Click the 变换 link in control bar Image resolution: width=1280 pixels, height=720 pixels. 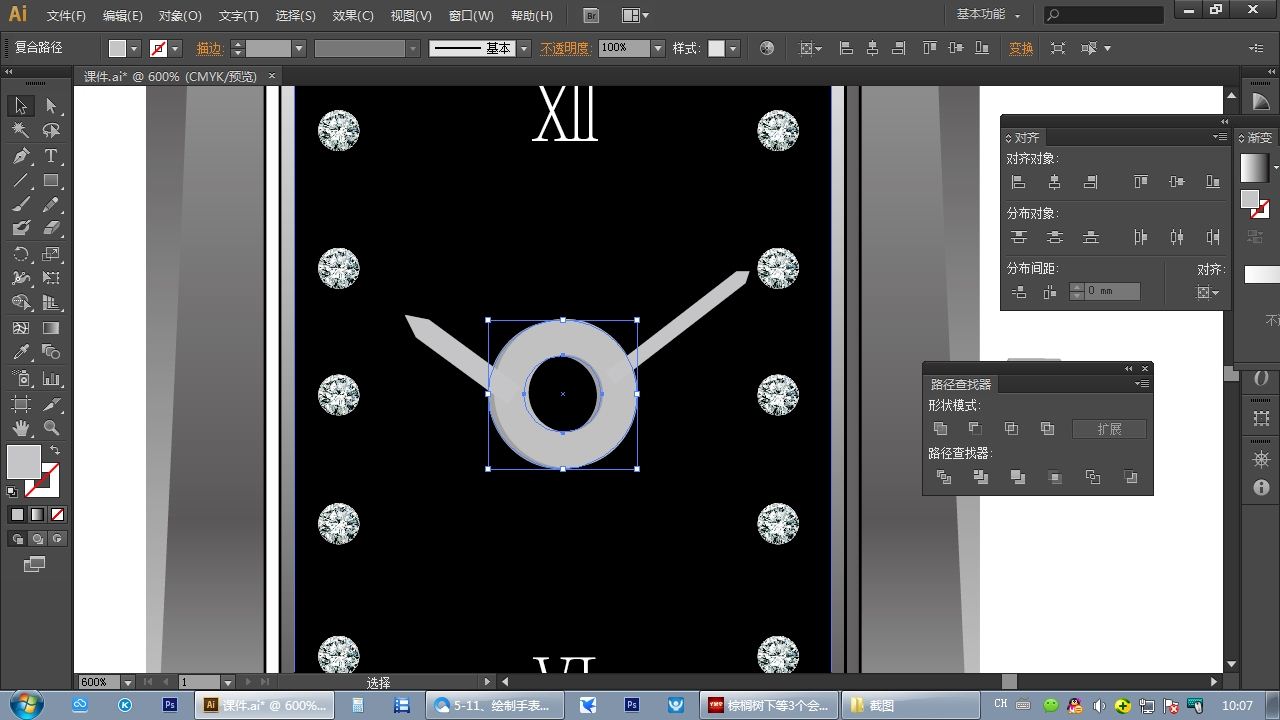click(1021, 48)
